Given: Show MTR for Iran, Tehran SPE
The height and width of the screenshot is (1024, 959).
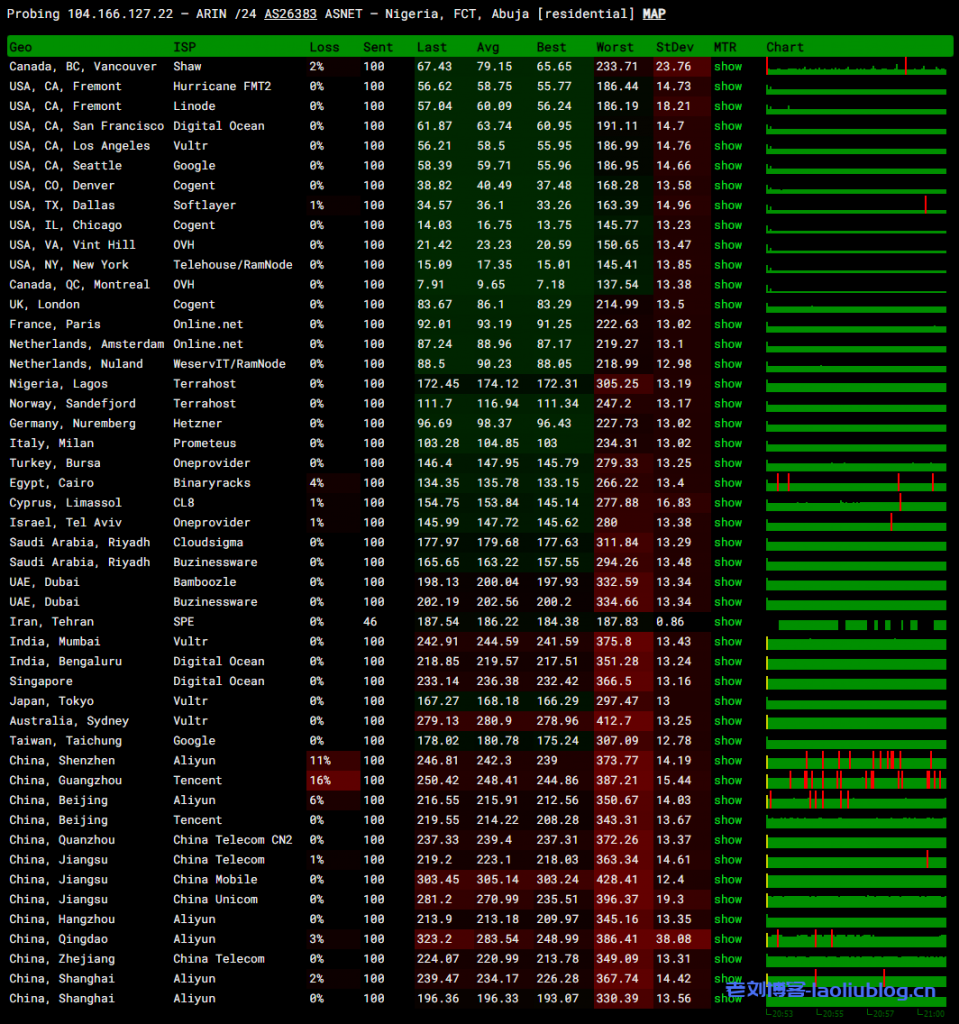Looking at the screenshot, I should (x=728, y=622).
